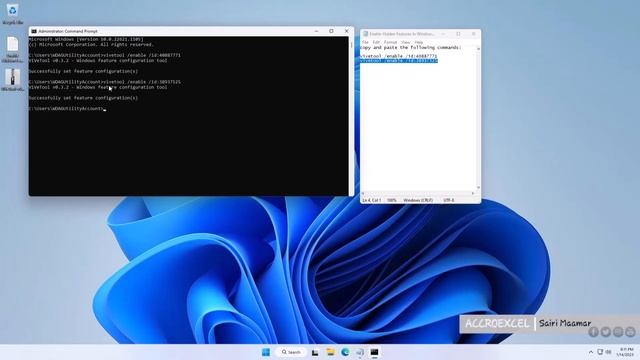Click 'Windows (CRLF)' in Notepad status bar

418,200
